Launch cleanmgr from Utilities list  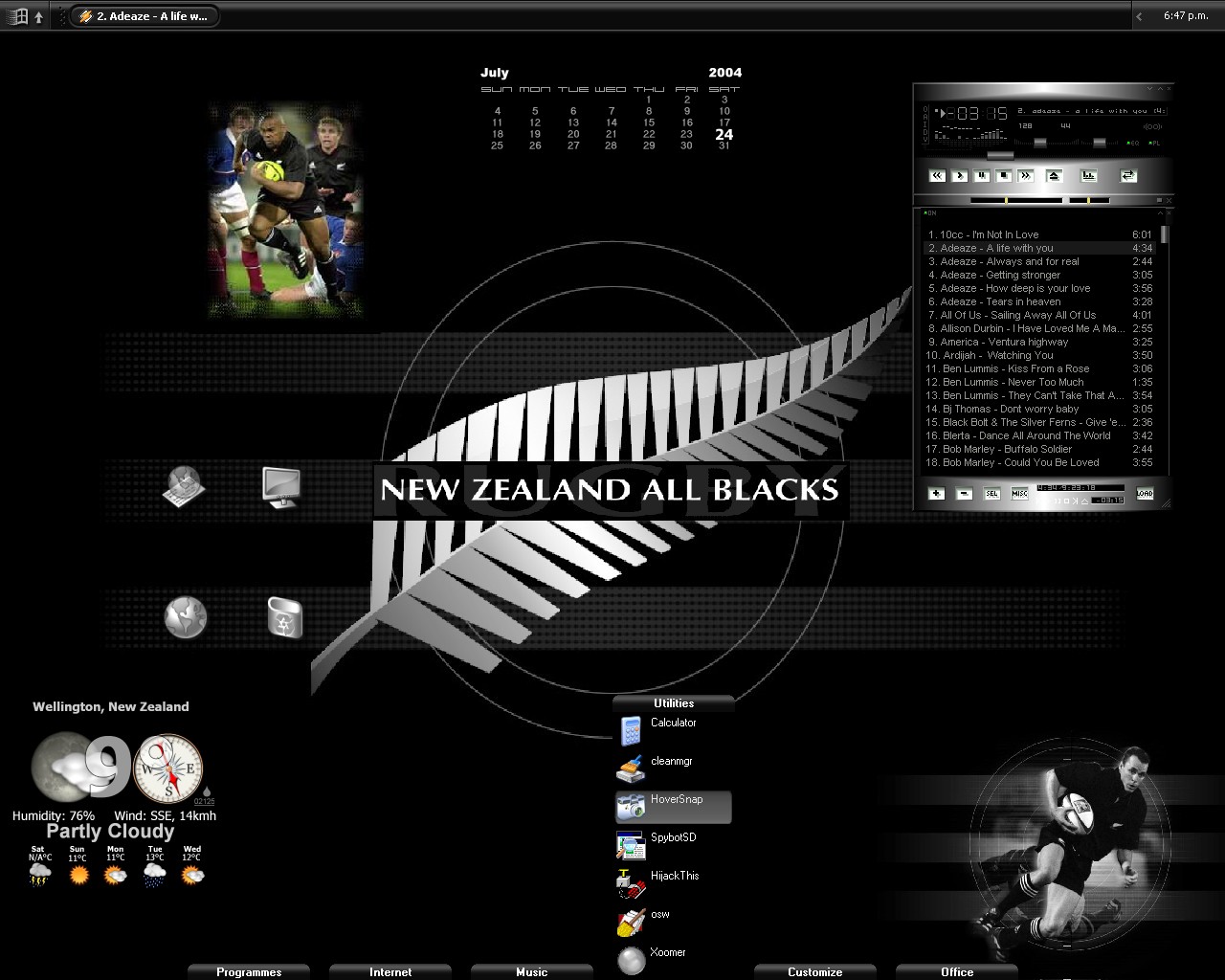click(672, 761)
